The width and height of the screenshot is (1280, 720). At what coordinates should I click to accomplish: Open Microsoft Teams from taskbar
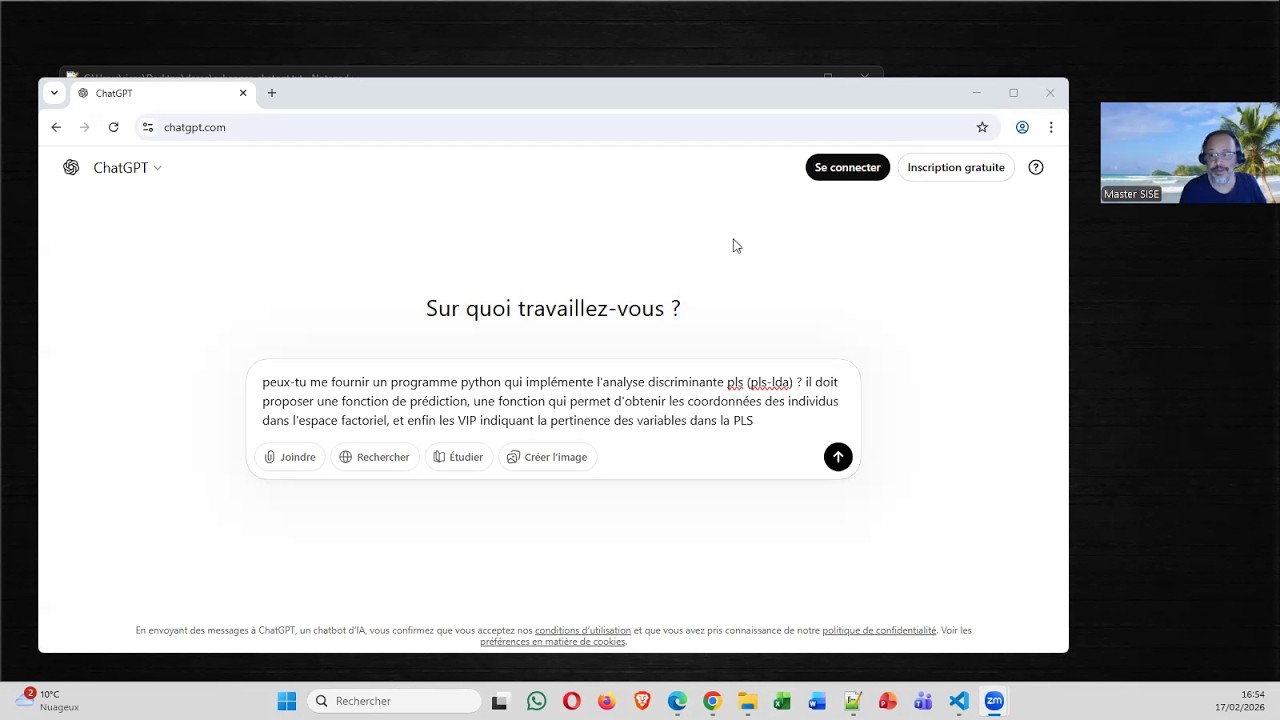[923, 701]
